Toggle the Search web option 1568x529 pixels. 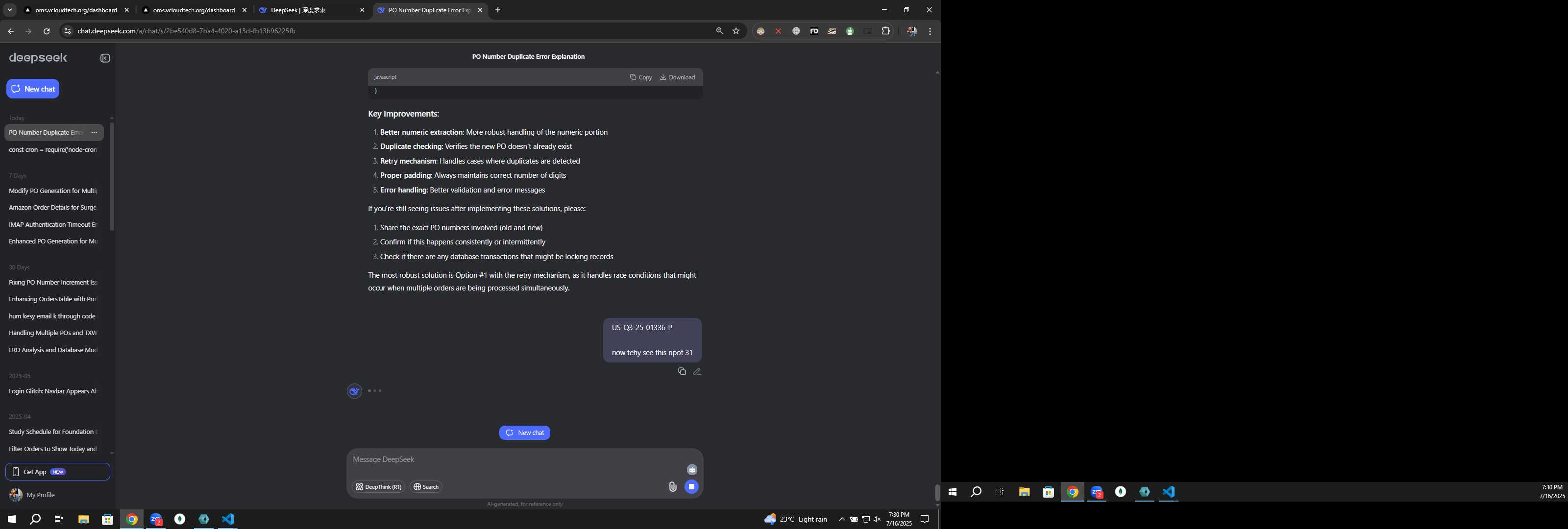point(426,487)
